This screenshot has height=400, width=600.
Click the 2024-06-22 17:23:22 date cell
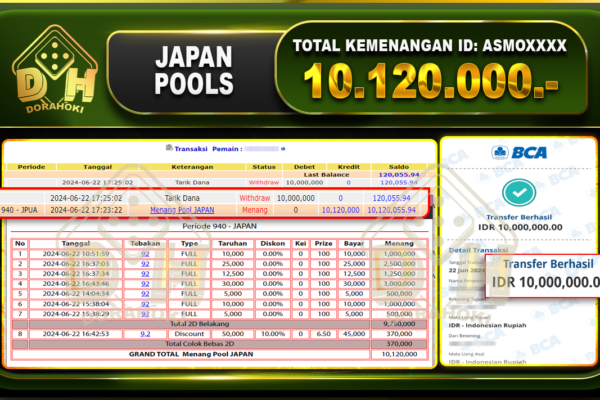(x=86, y=210)
